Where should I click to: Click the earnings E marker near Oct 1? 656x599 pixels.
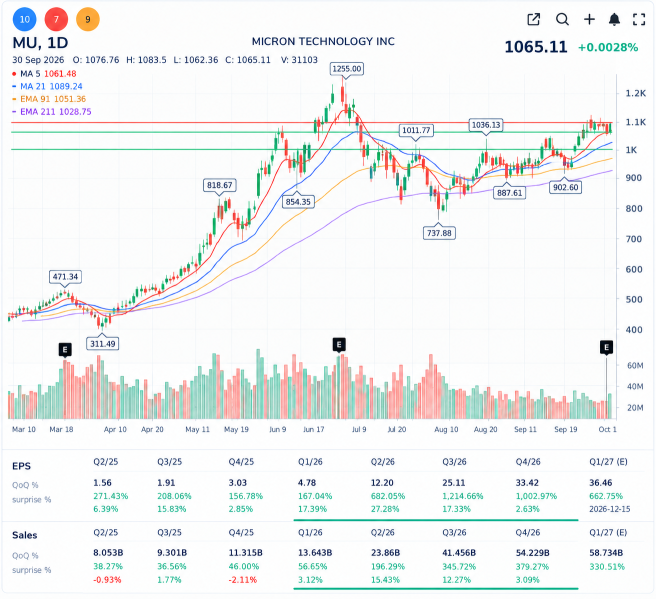click(x=606, y=347)
